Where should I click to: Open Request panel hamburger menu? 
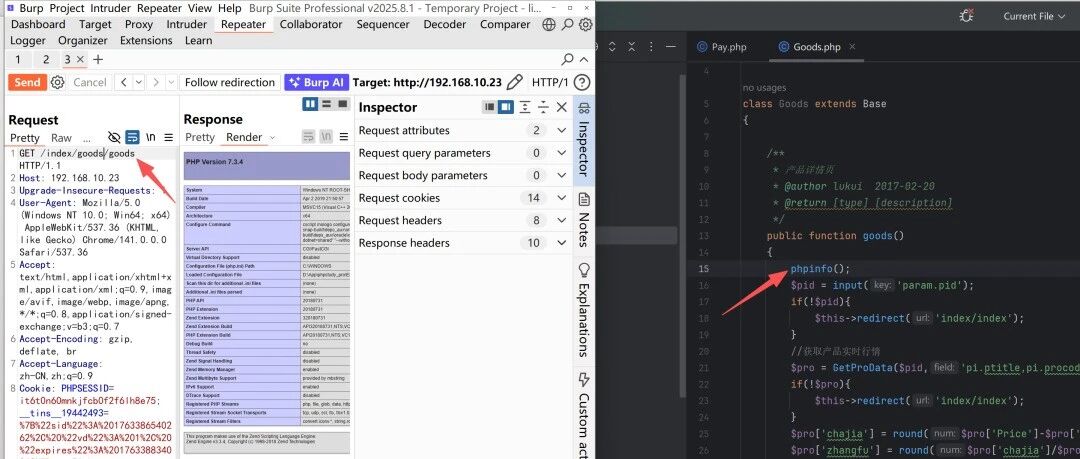pyautogui.click(x=169, y=137)
